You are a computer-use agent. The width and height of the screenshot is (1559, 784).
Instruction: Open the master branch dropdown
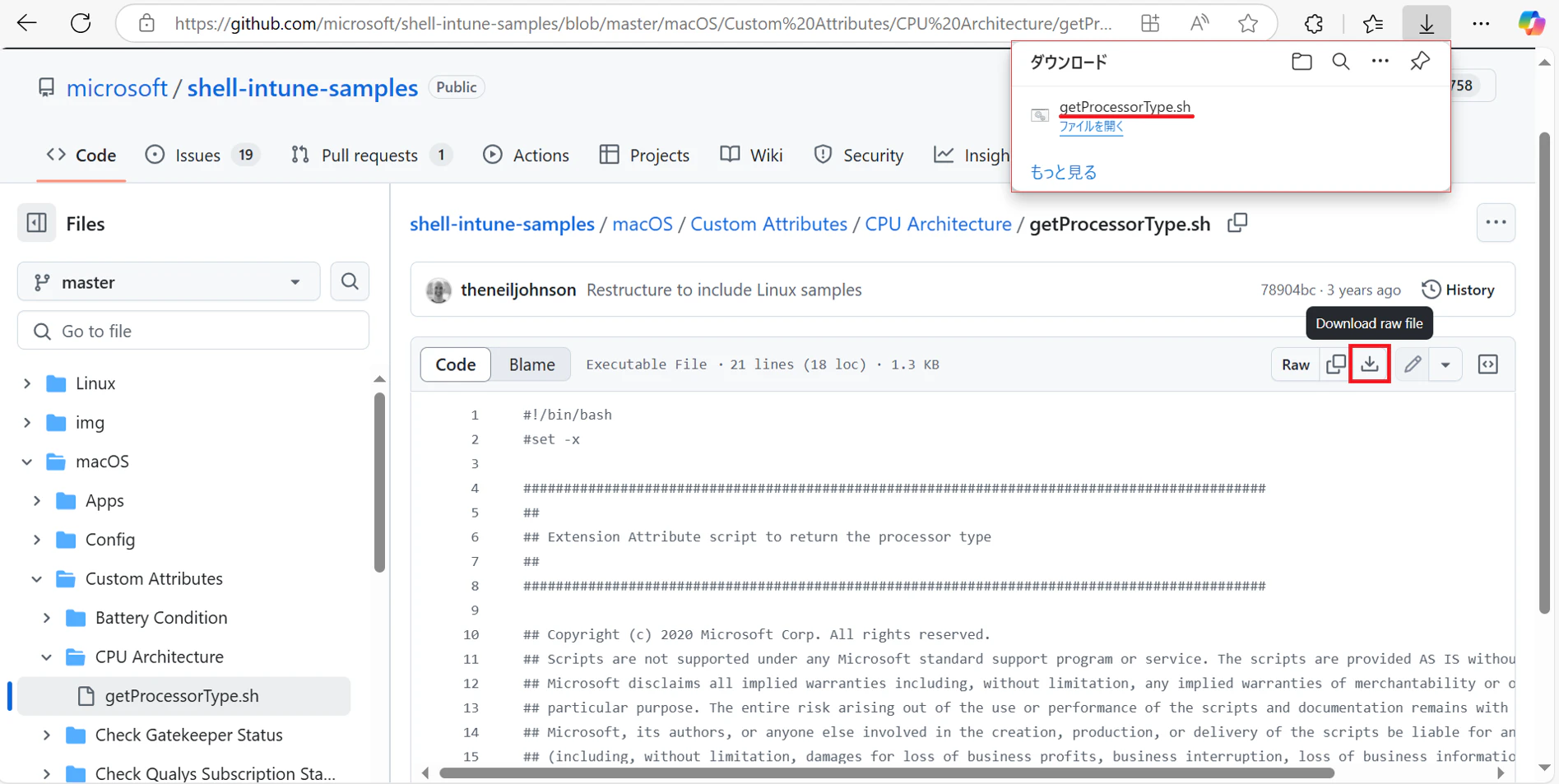(x=168, y=281)
